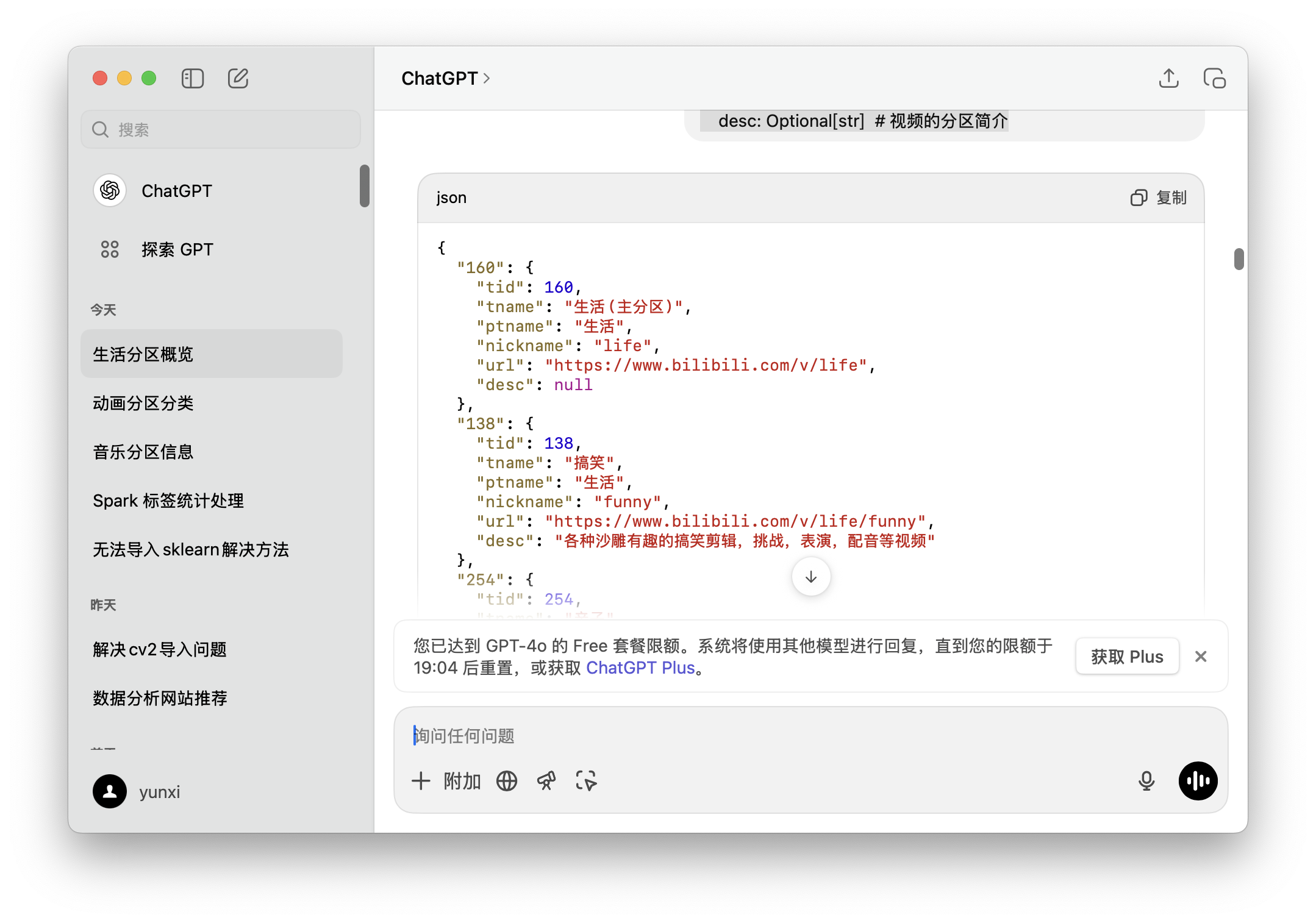The width and height of the screenshot is (1316, 923).
Task: Click the scroll-to-bottom arrow button
Action: pyautogui.click(x=810, y=577)
